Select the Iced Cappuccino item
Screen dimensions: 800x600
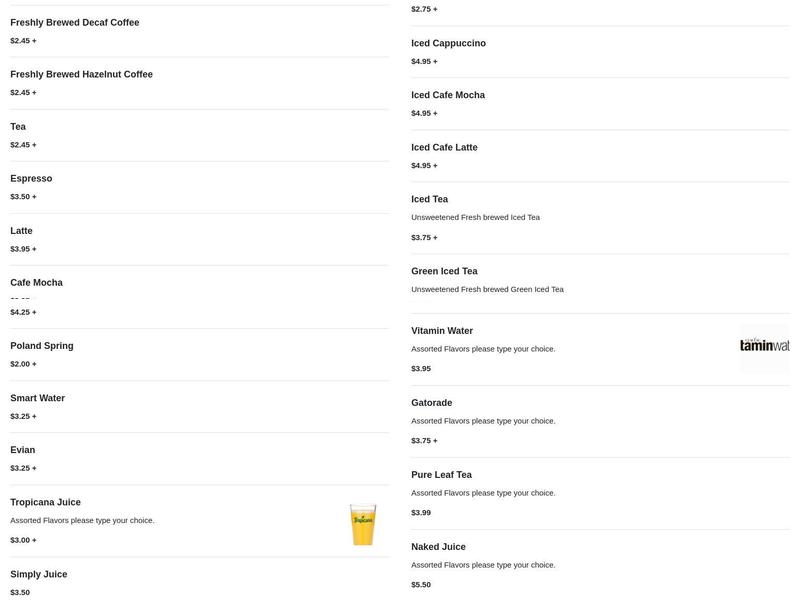pyautogui.click(x=448, y=44)
